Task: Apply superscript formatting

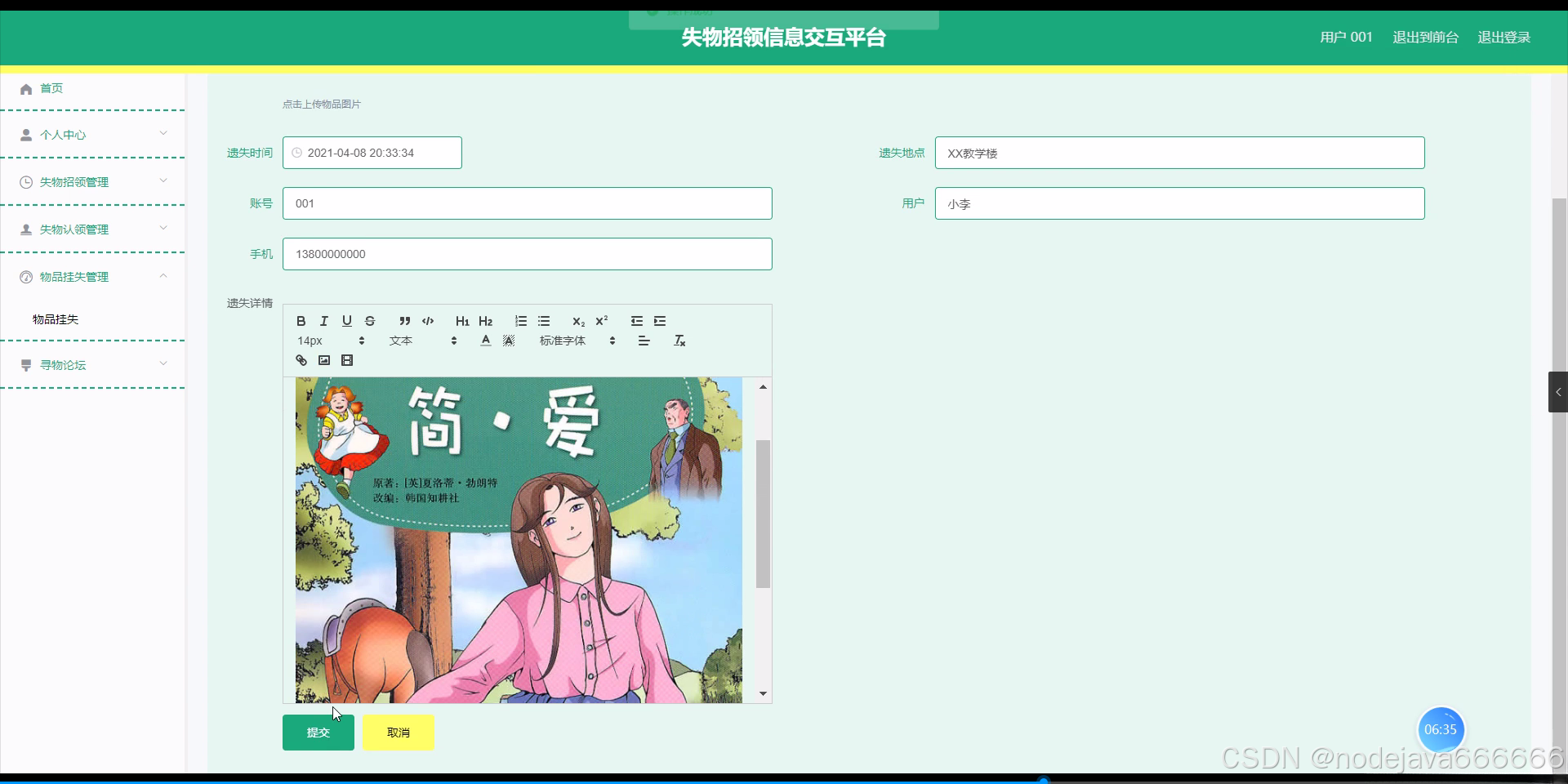Action: pyautogui.click(x=602, y=321)
